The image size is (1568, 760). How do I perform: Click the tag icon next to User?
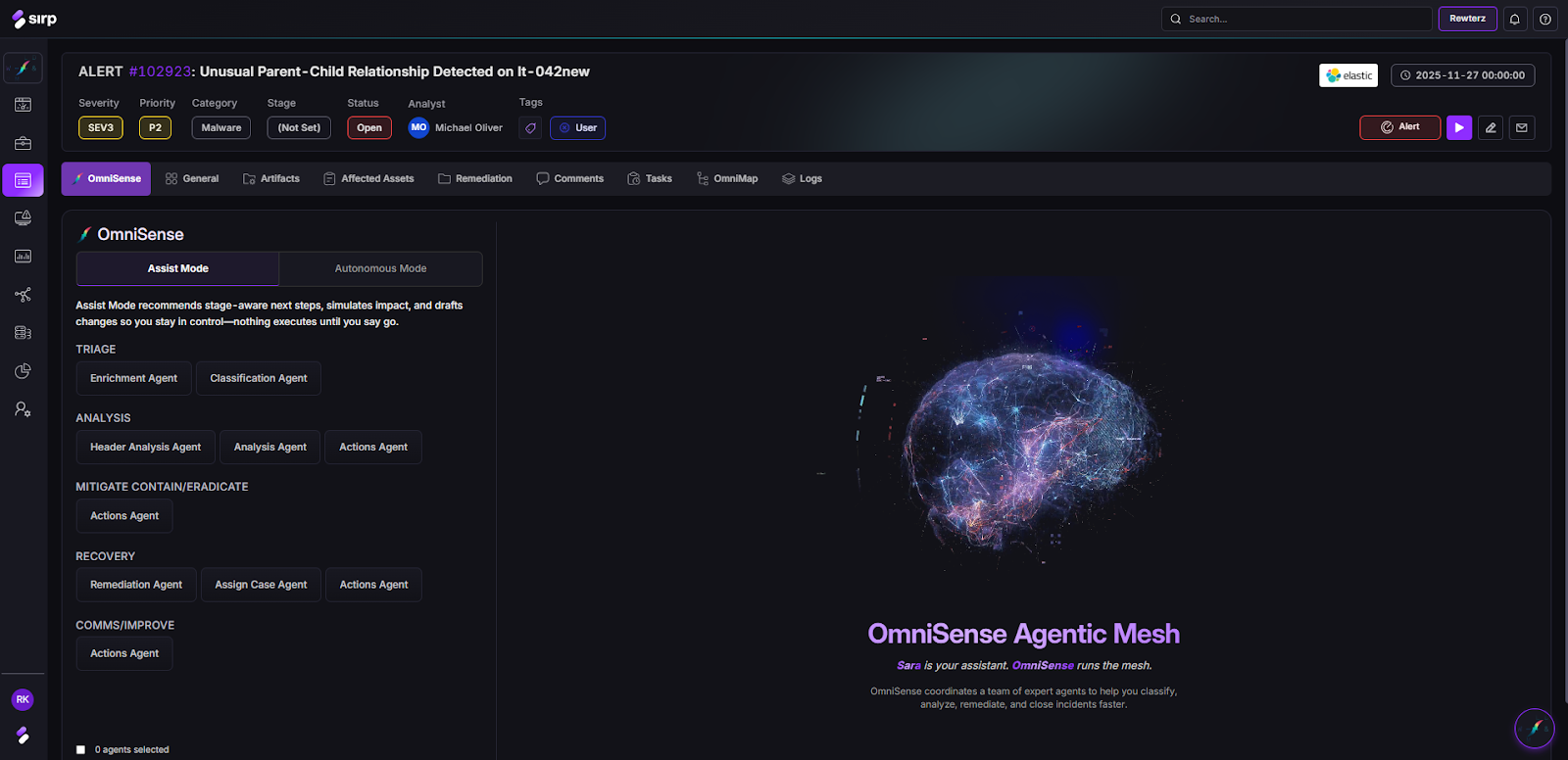530,128
